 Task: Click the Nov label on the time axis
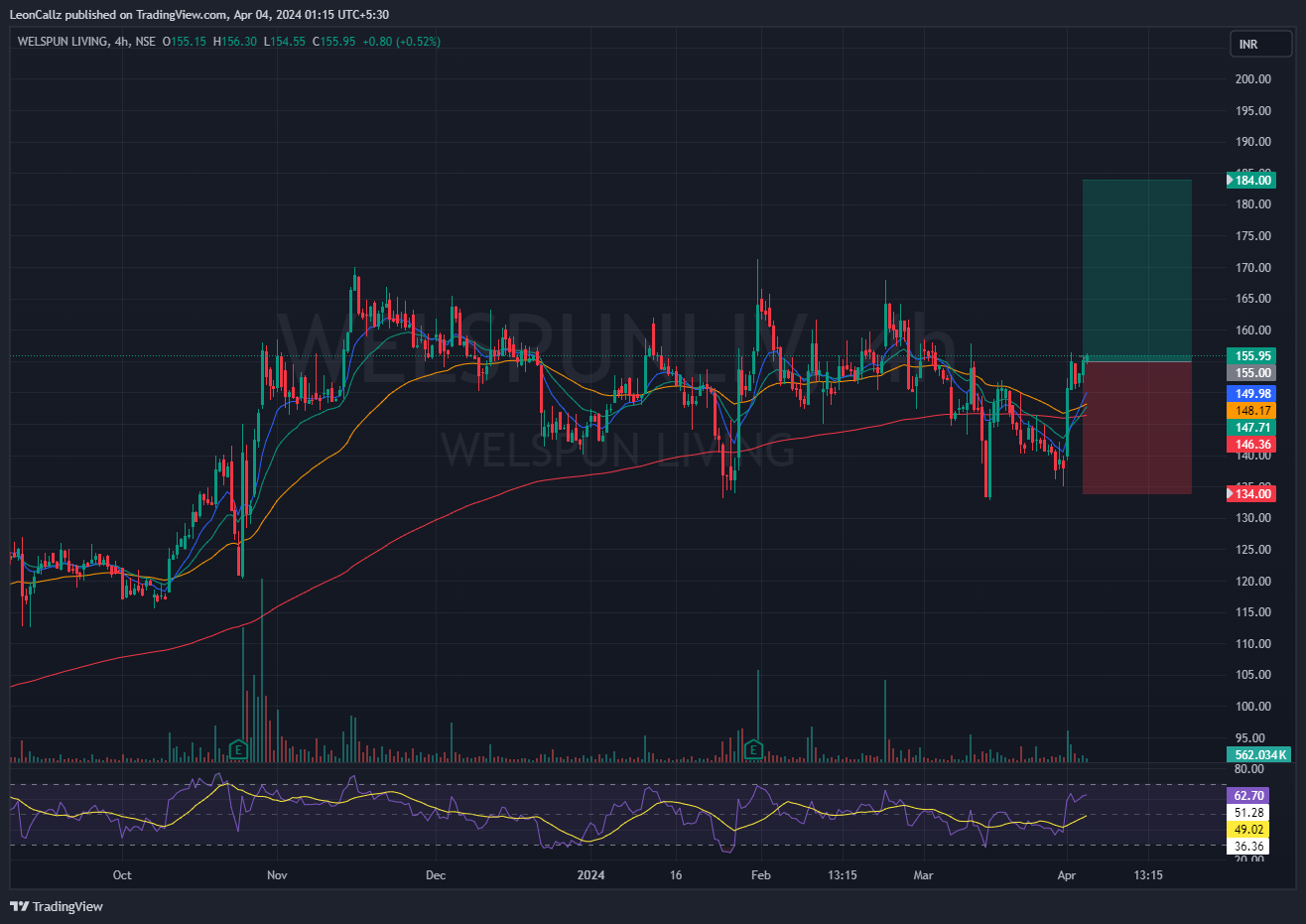tap(277, 875)
